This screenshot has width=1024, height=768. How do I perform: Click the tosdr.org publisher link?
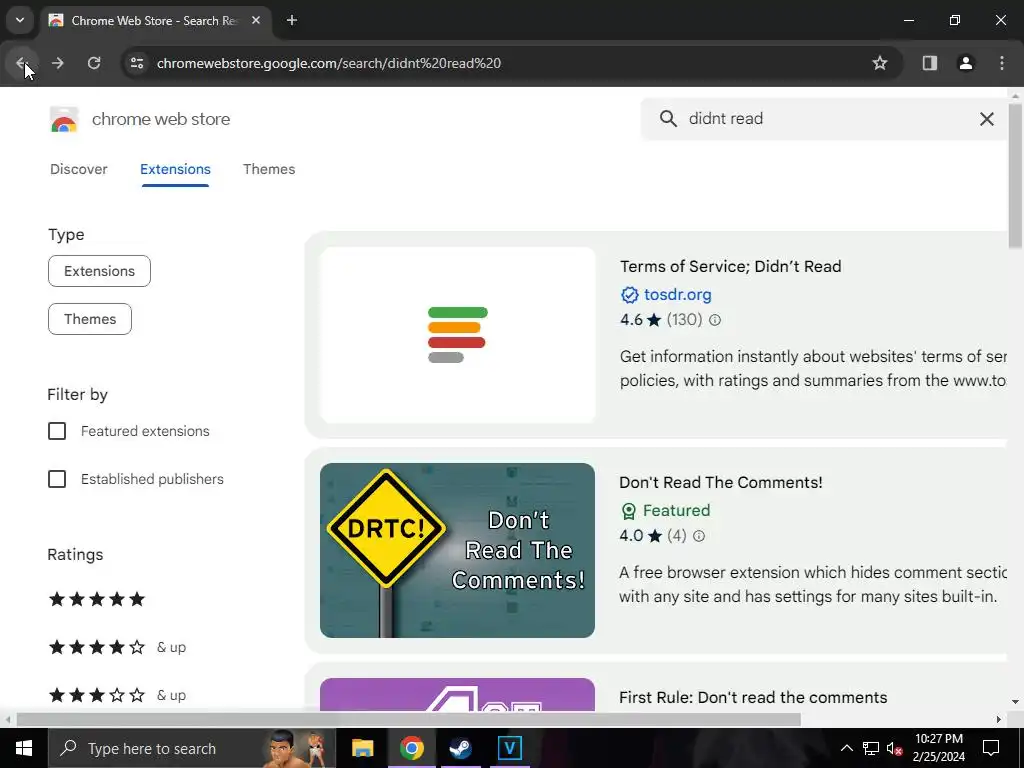pos(677,295)
